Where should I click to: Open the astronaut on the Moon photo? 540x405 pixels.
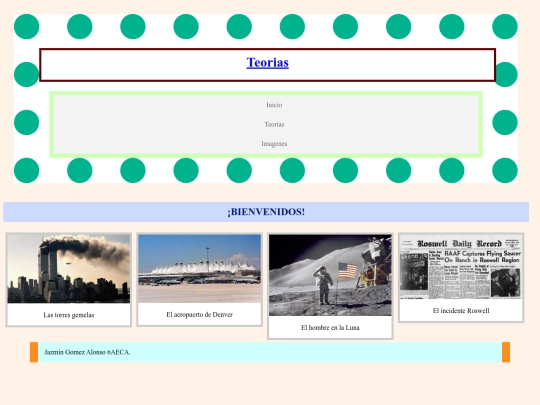click(330, 275)
